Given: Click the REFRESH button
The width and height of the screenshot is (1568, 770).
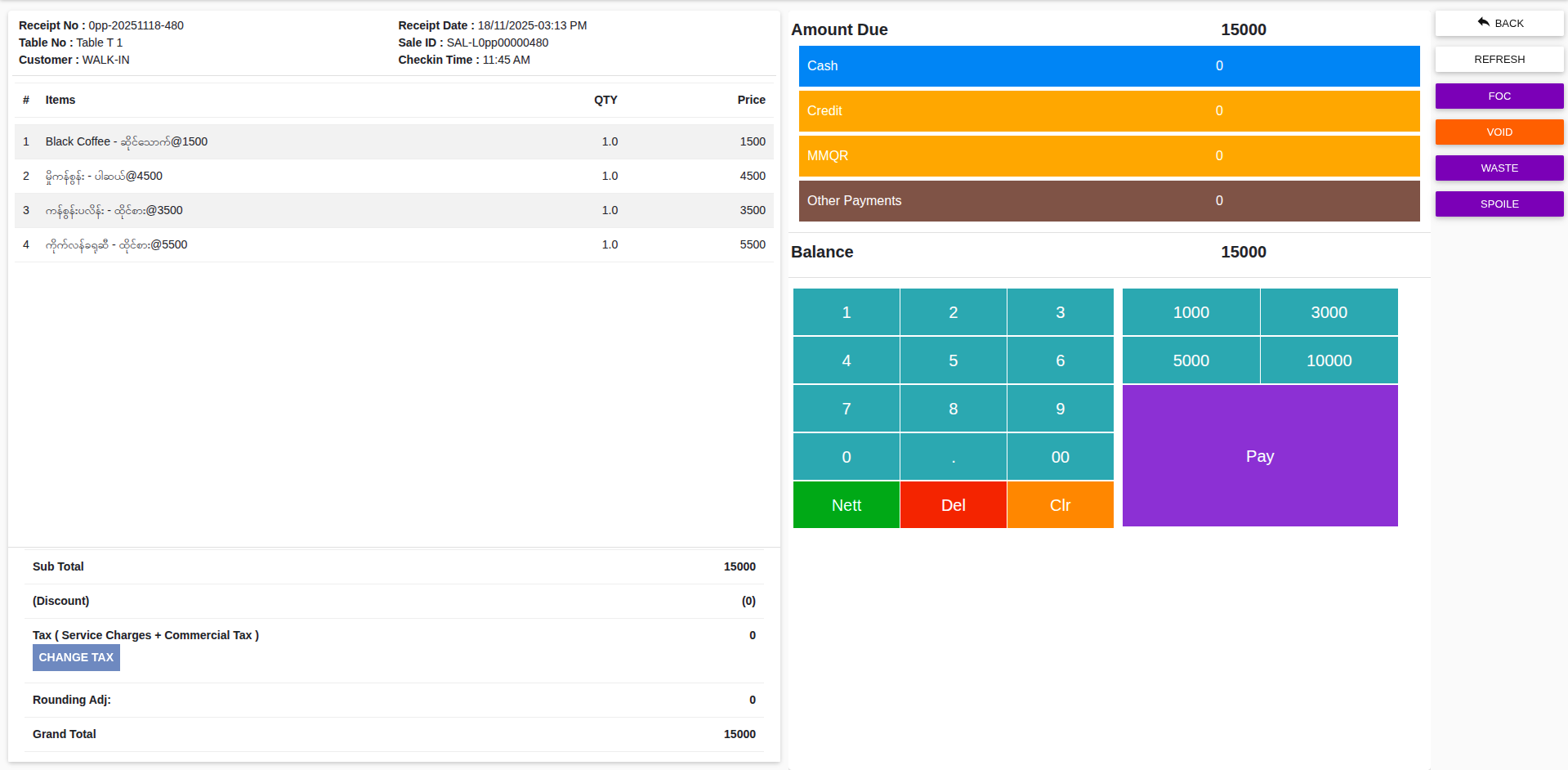Looking at the screenshot, I should coord(1499,59).
